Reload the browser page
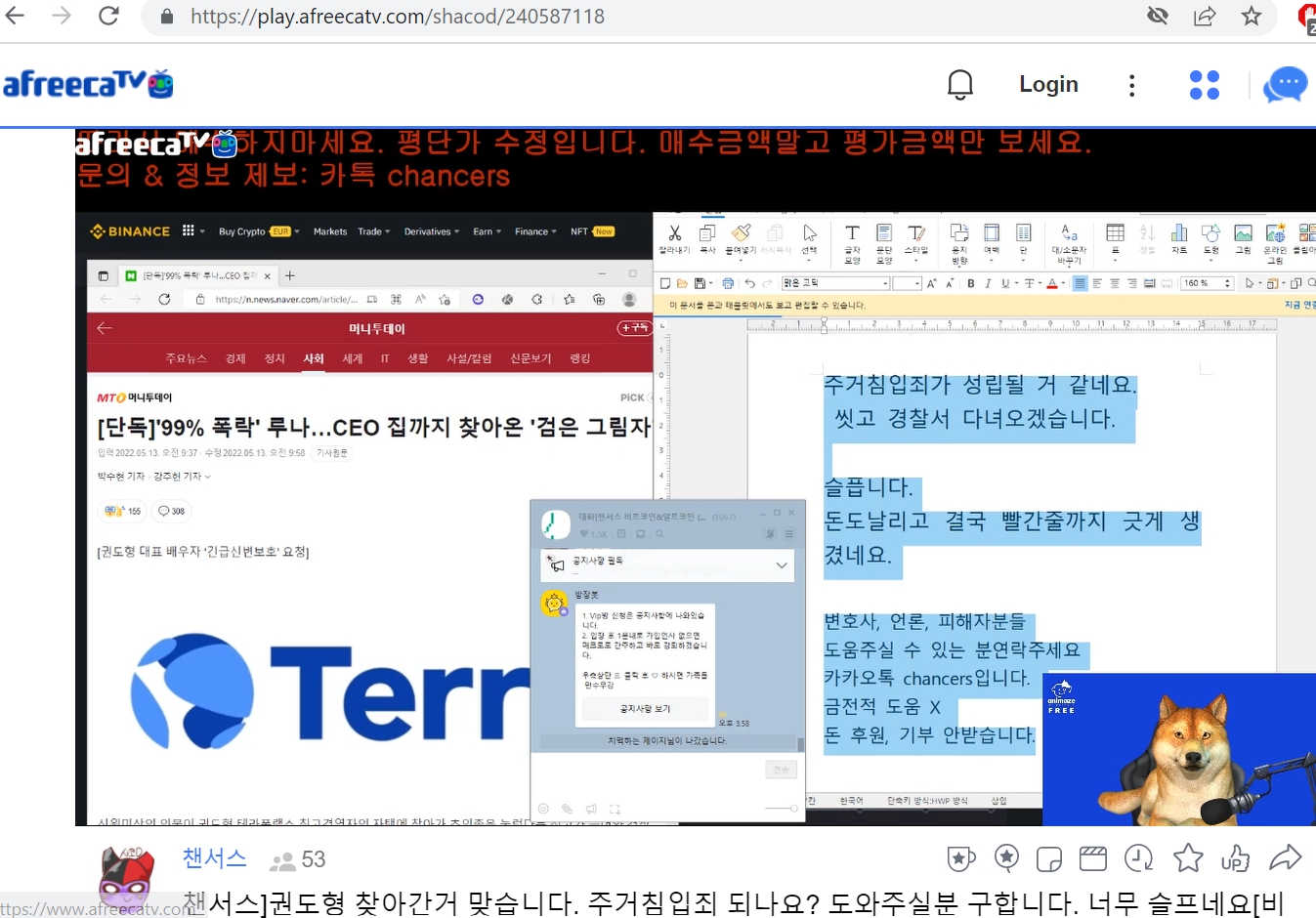This screenshot has width=1316, height=918. click(x=108, y=16)
